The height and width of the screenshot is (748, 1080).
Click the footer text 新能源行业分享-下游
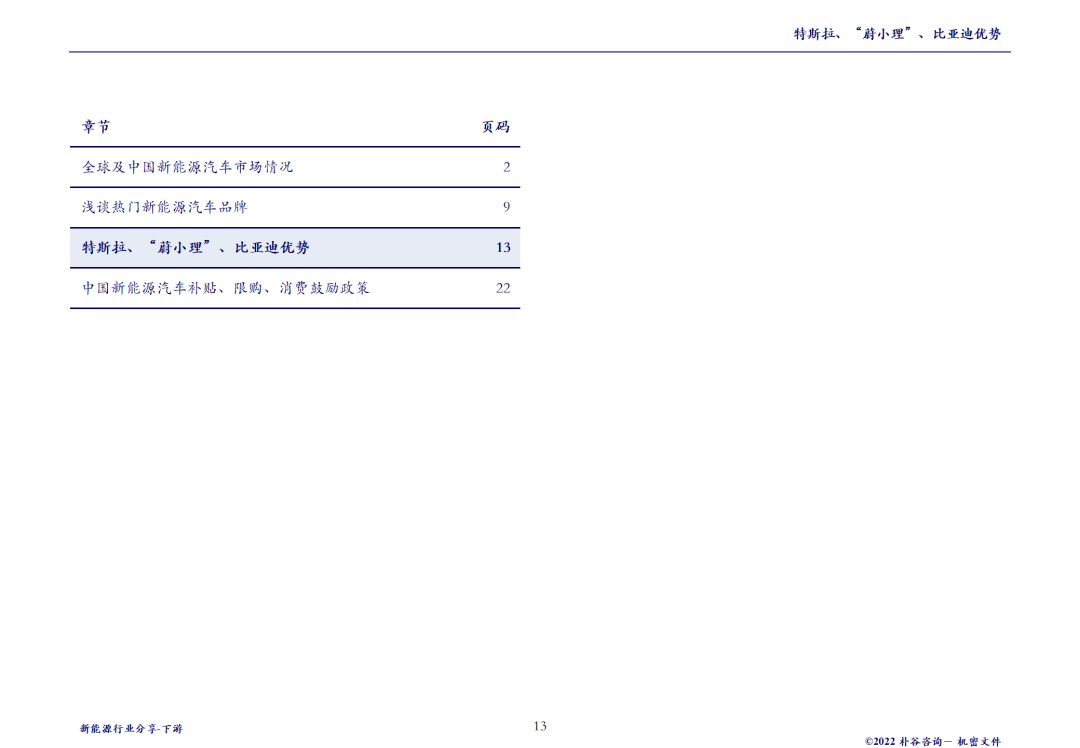132,729
